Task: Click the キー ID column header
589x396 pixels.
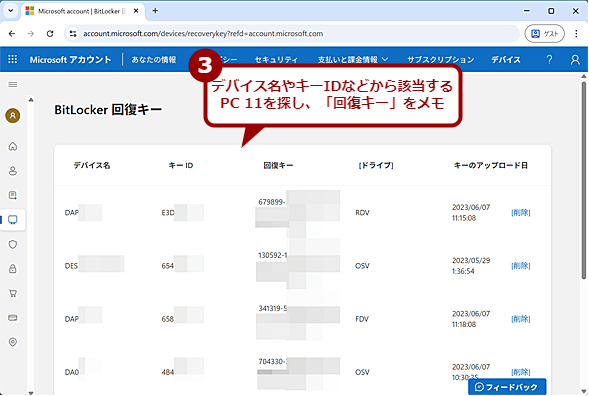Action: point(181,165)
